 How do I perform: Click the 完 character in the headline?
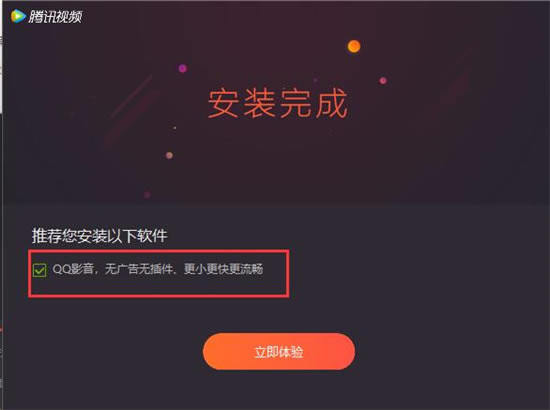(x=296, y=103)
